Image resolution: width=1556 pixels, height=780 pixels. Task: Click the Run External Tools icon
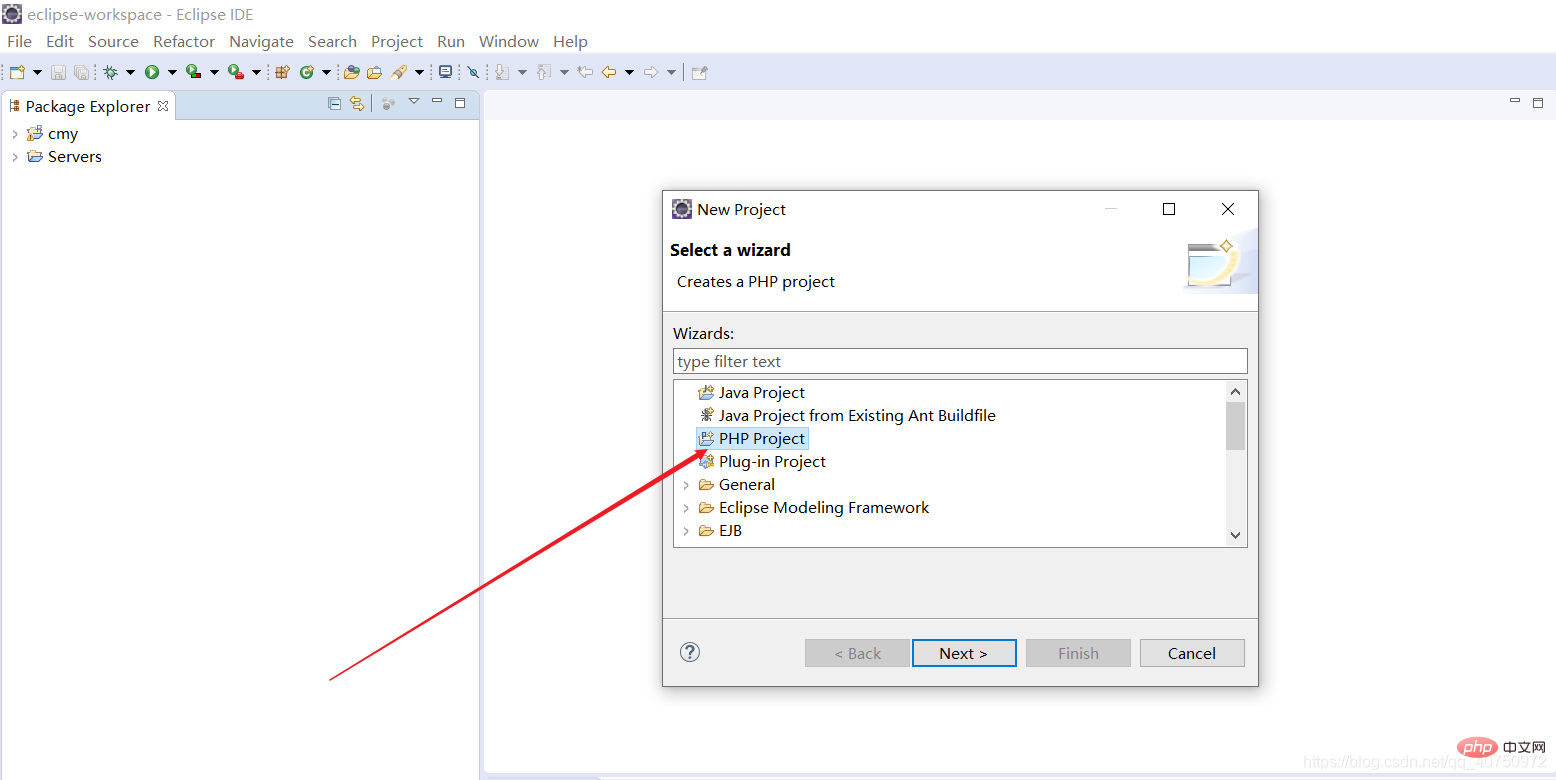pos(236,72)
